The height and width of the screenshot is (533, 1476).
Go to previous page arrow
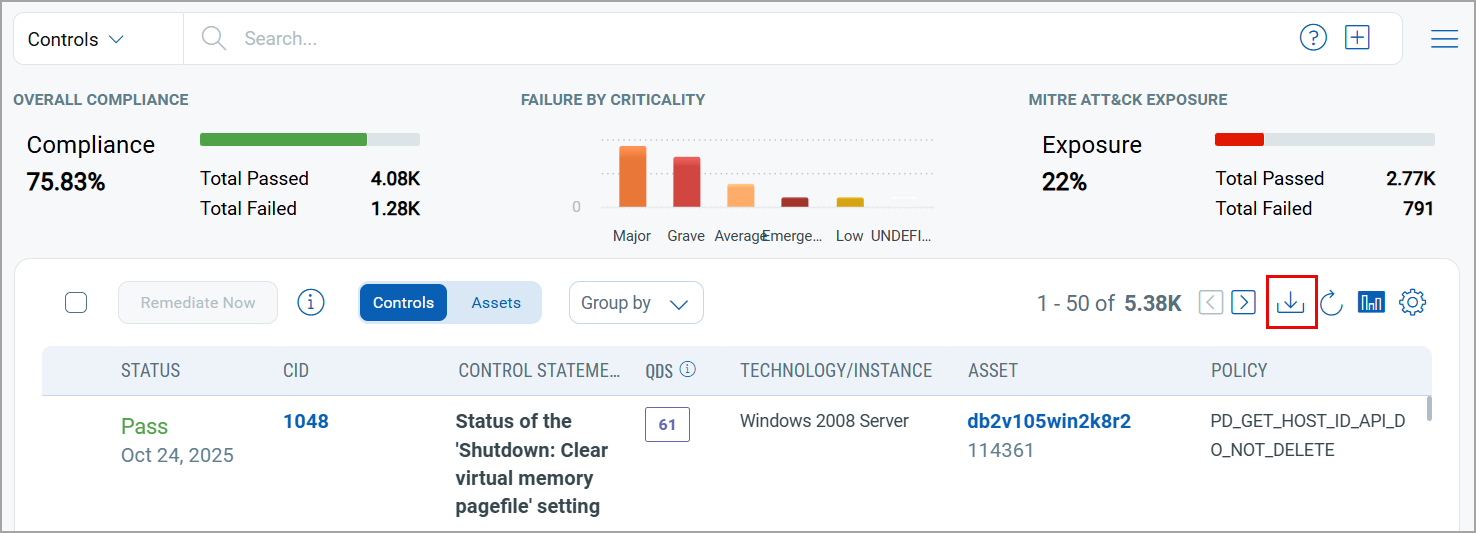tap(1211, 302)
